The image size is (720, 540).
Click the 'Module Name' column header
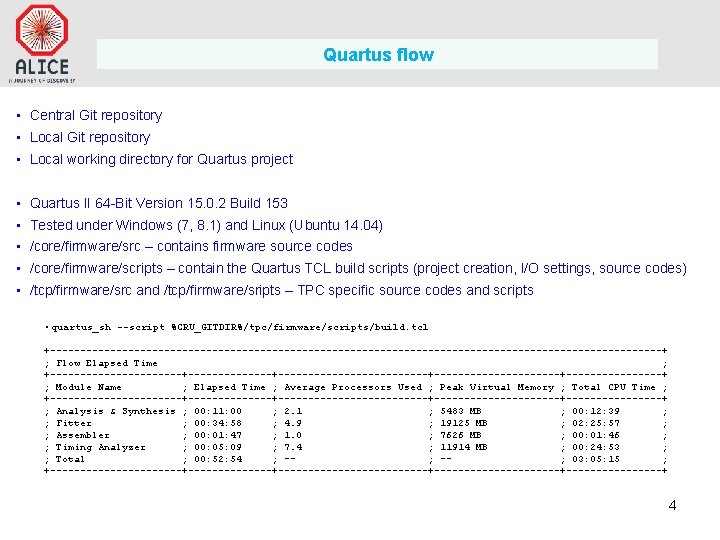(89, 387)
